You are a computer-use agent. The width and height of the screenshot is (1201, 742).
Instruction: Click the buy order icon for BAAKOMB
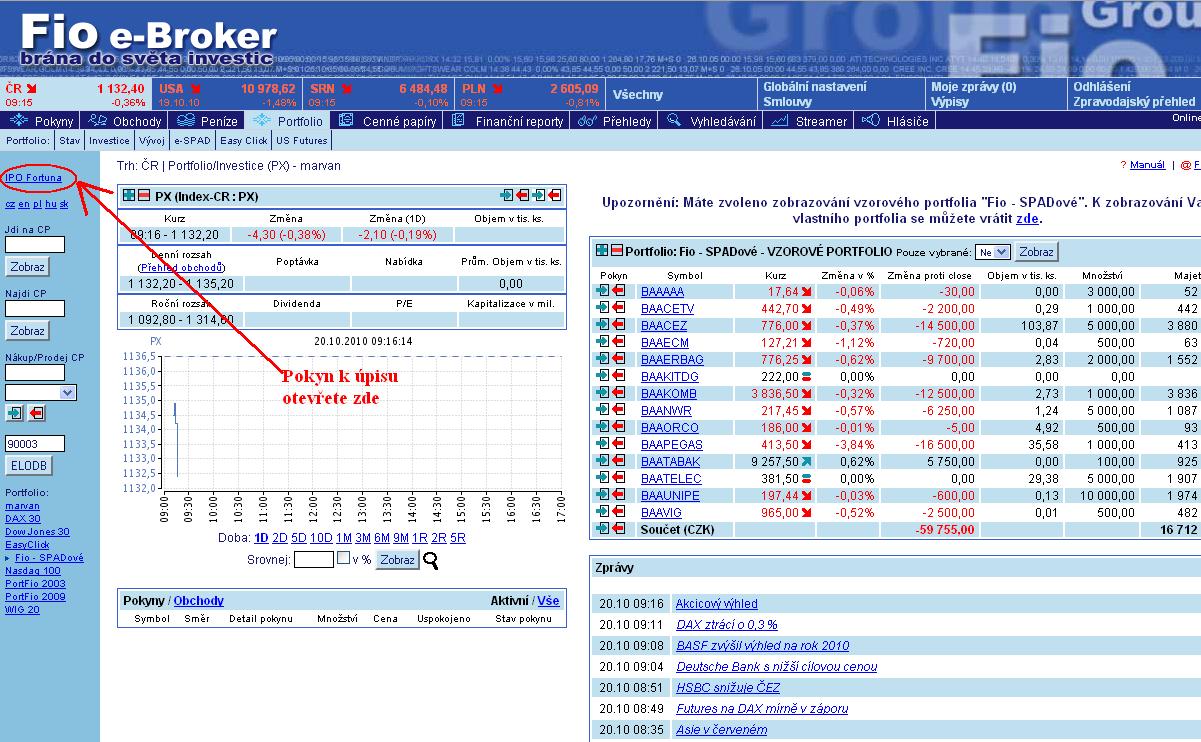coord(602,393)
